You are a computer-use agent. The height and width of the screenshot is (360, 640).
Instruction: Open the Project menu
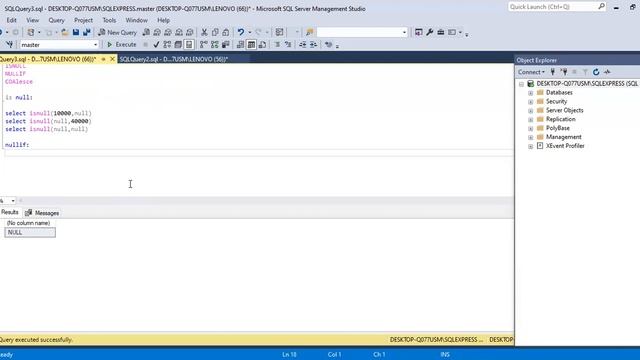83,20
